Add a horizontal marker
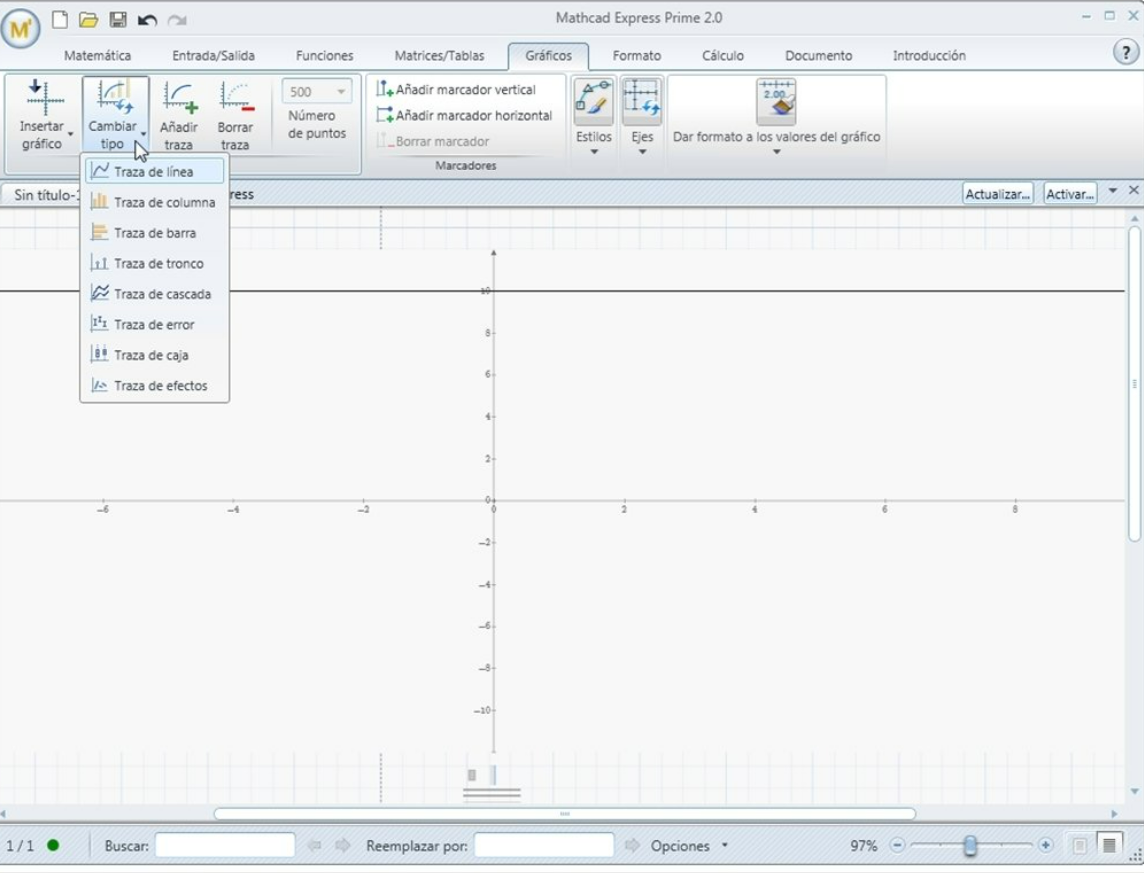Screen dimensions: 1144x873 464,115
